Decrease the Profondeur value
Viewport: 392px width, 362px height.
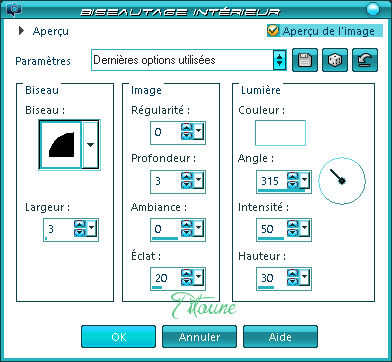(186, 185)
